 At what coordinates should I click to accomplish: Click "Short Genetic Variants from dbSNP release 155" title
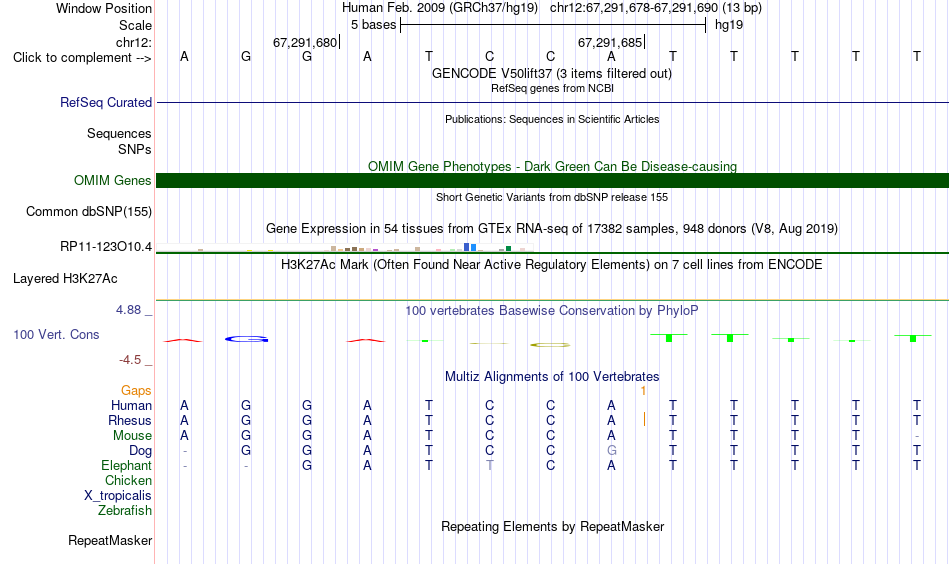pos(552,197)
